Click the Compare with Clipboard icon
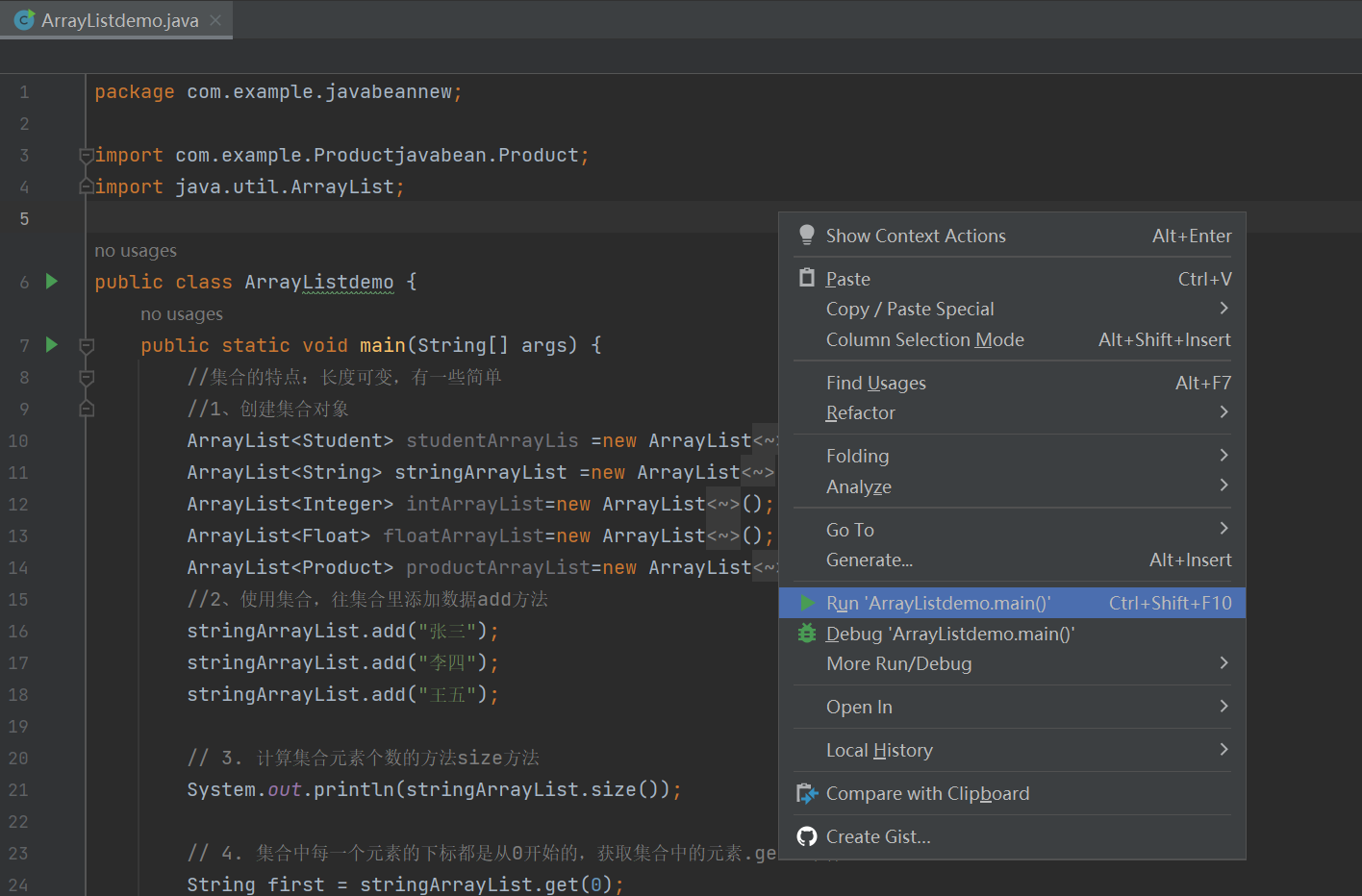The height and width of the screenshot is (896, 1362). [x=807, y=793]
